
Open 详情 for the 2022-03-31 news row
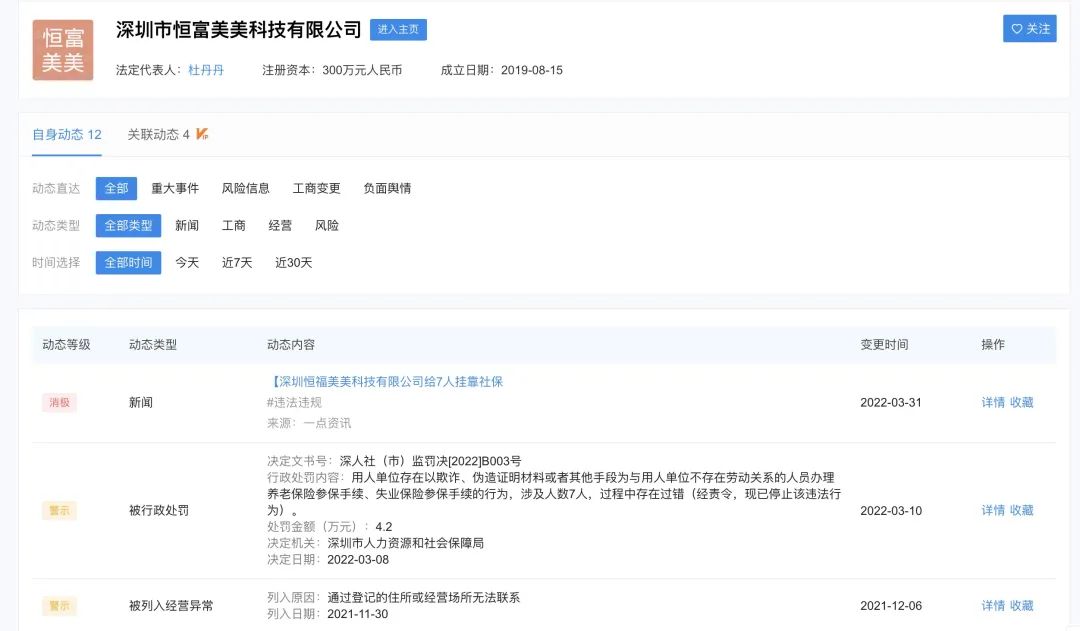pyautogui.click(x=993, y=402)
